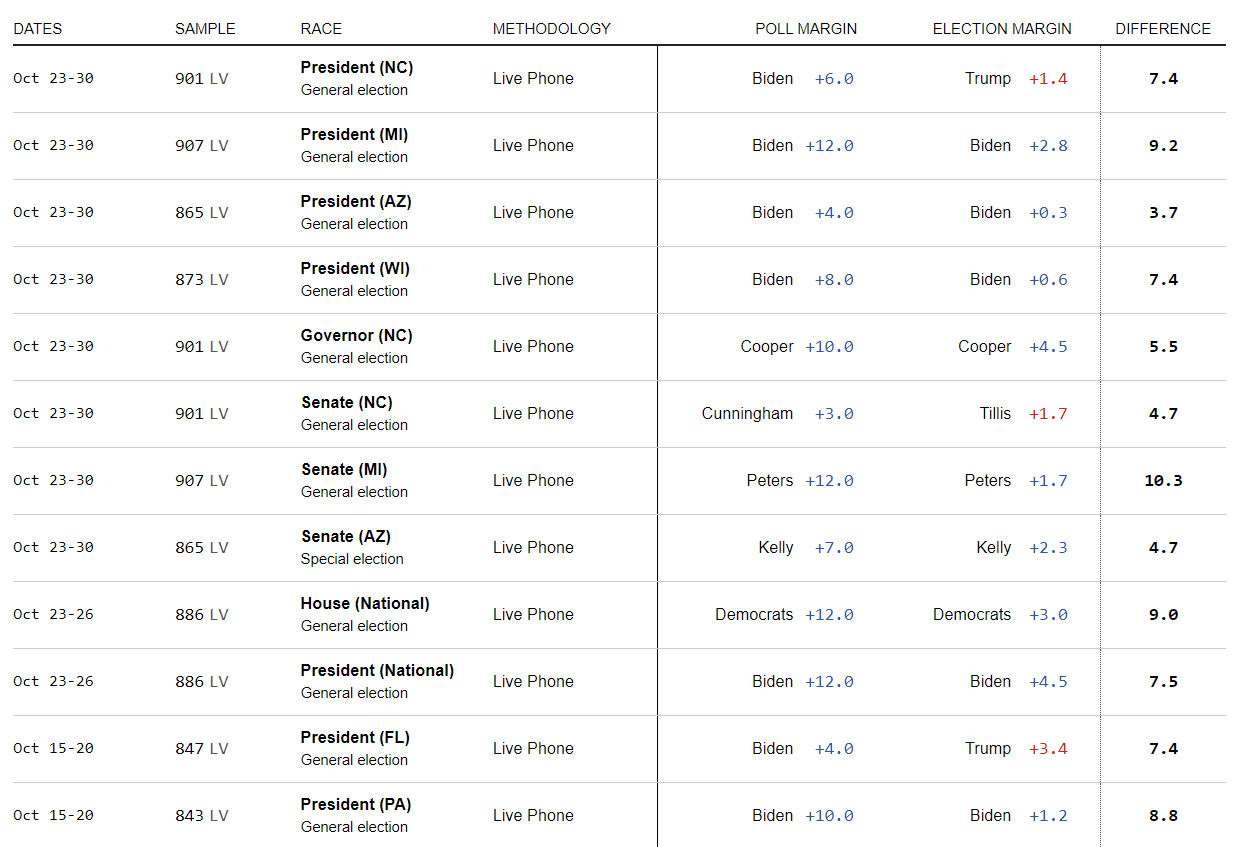Select the Cunningham +3.0 poll margin cell
The width and height of the screenshot is (1256, 847).
pyautogui.click(x=777, y=414)
